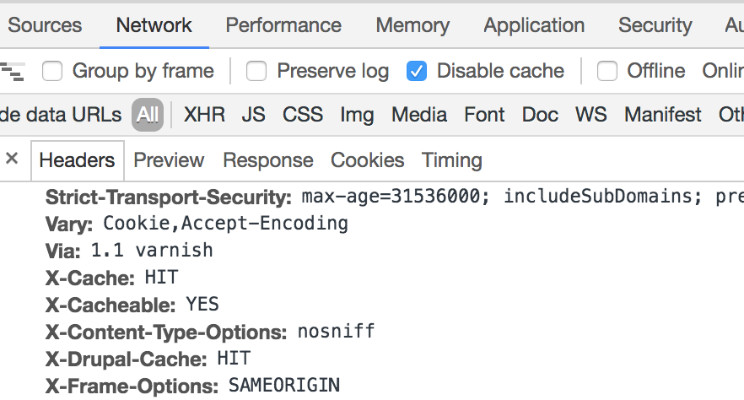Toggle the Offline checkbox
The width and height of the screenshot is (744, 400).
[x=607, y=71]
